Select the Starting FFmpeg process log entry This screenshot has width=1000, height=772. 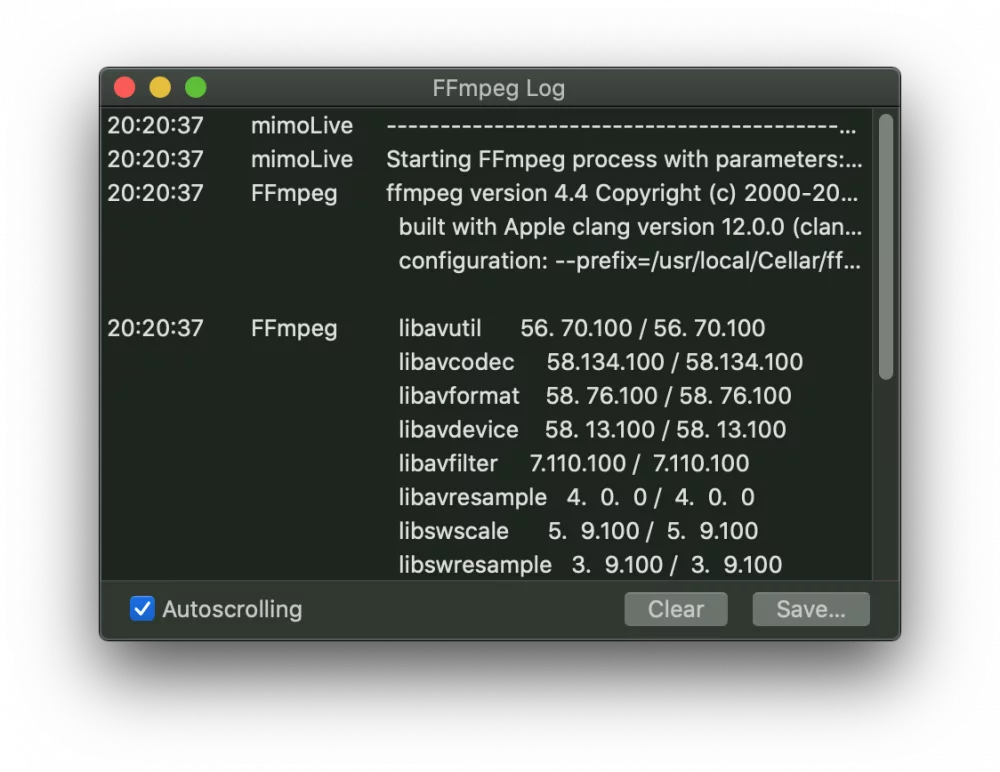click(x=486, y=160)
